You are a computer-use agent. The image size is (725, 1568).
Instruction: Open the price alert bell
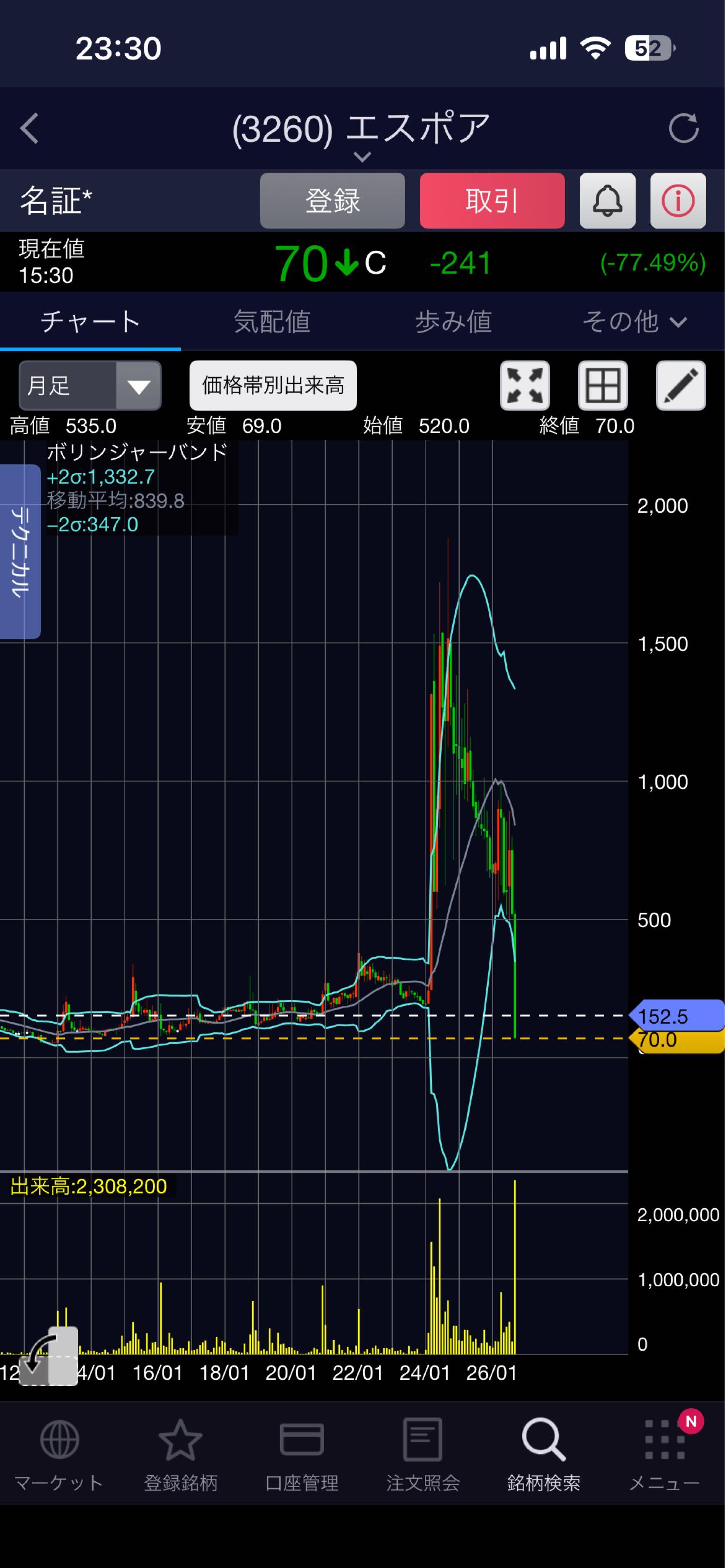[607, 201]
